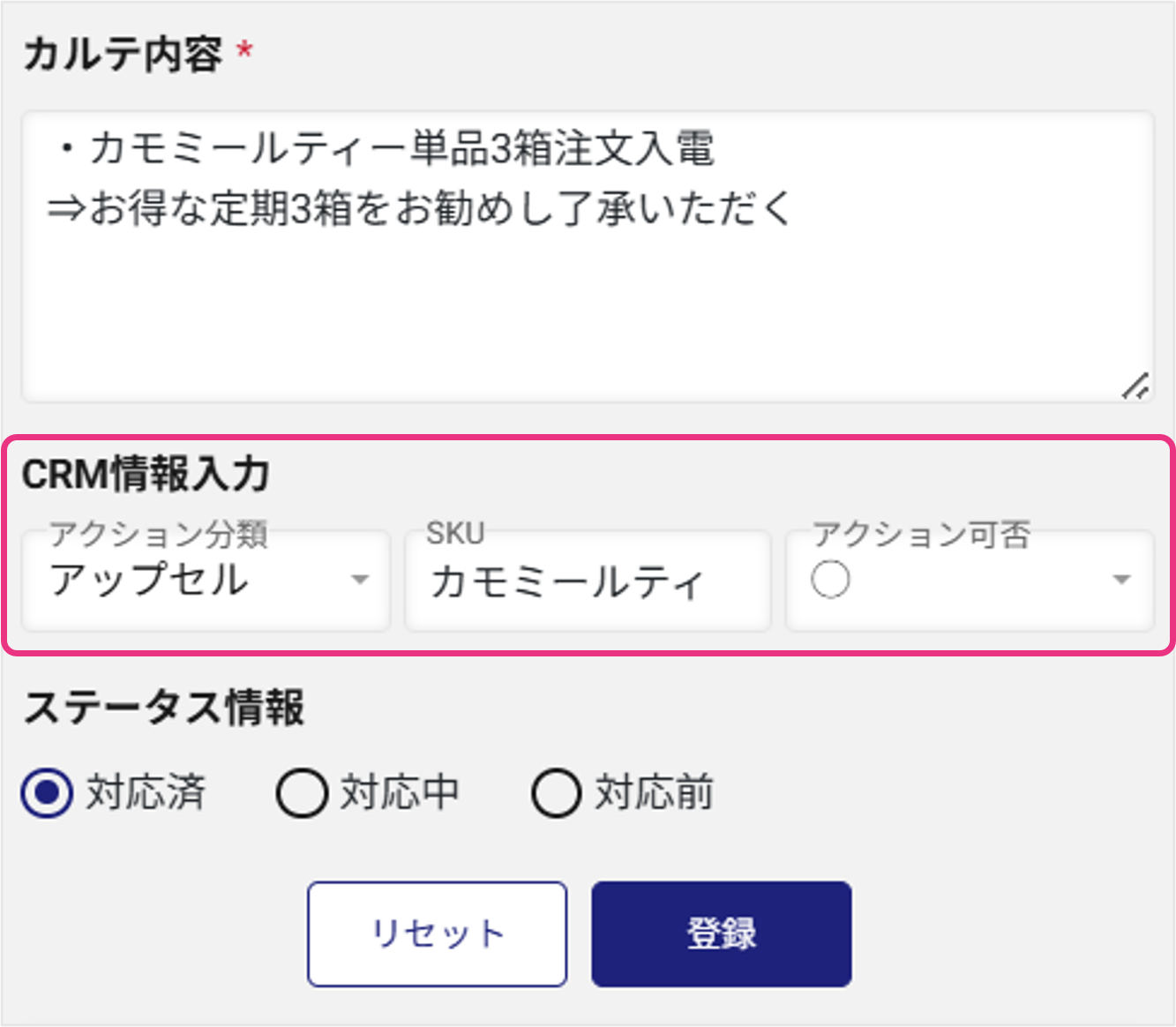The height and width of the screenshot is (1027, 1176).
Task: Select the 対応前 radio button
Action: (x=556, y=793)
